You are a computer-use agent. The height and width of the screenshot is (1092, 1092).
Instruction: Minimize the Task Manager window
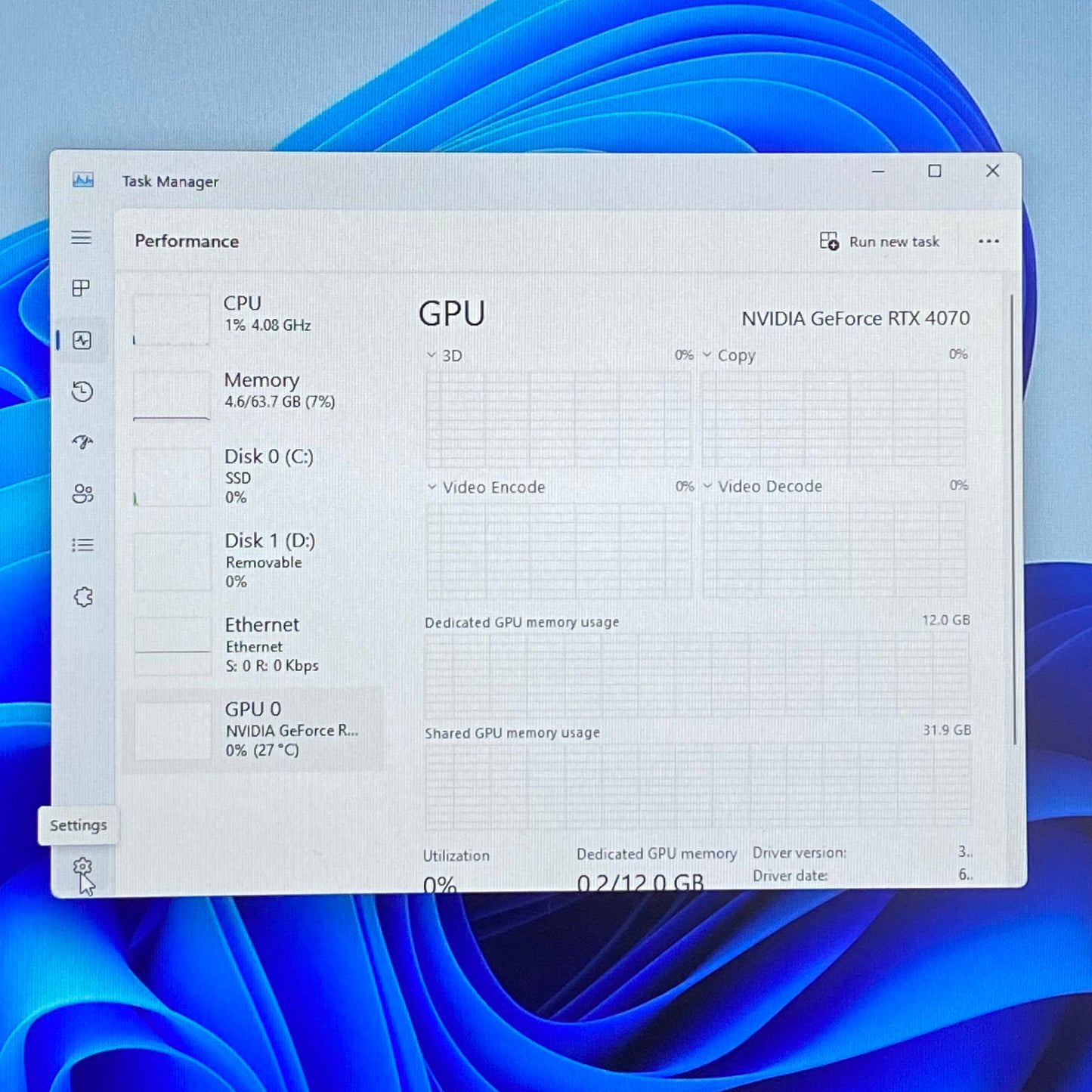878,172
